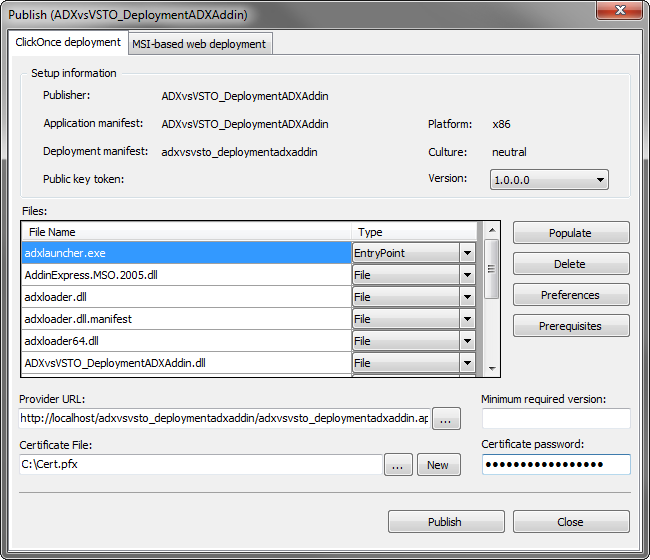Browse for Certificate File

(398, 465)
